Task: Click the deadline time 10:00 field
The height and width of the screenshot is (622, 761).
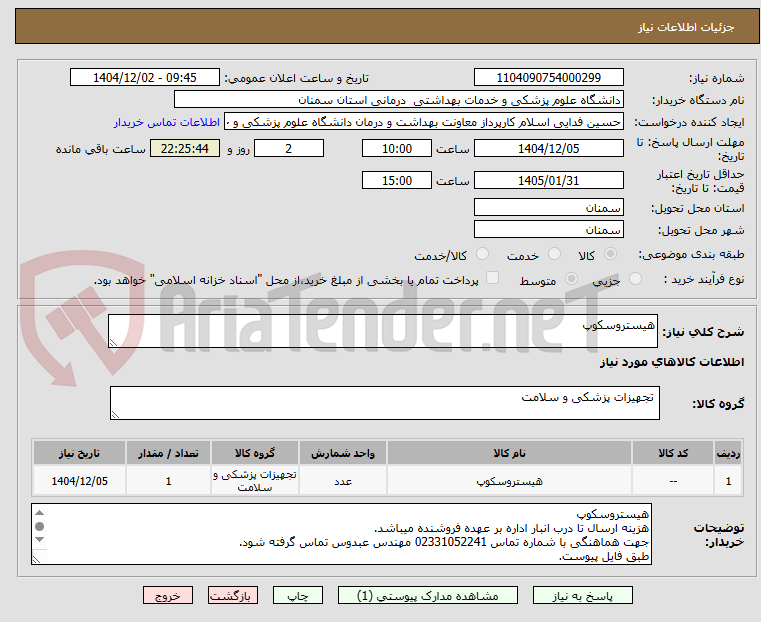Action: coord(397,148)
